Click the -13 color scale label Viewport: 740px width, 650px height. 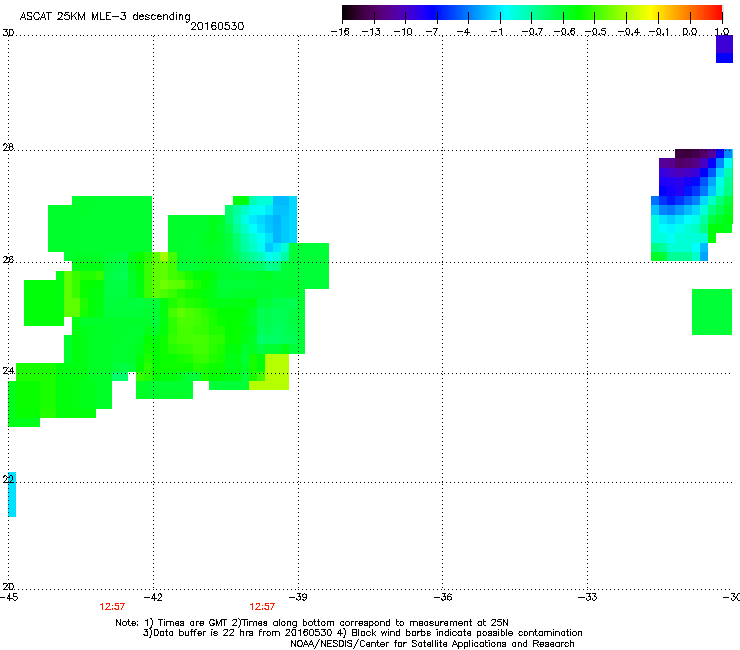click(371, 32)
